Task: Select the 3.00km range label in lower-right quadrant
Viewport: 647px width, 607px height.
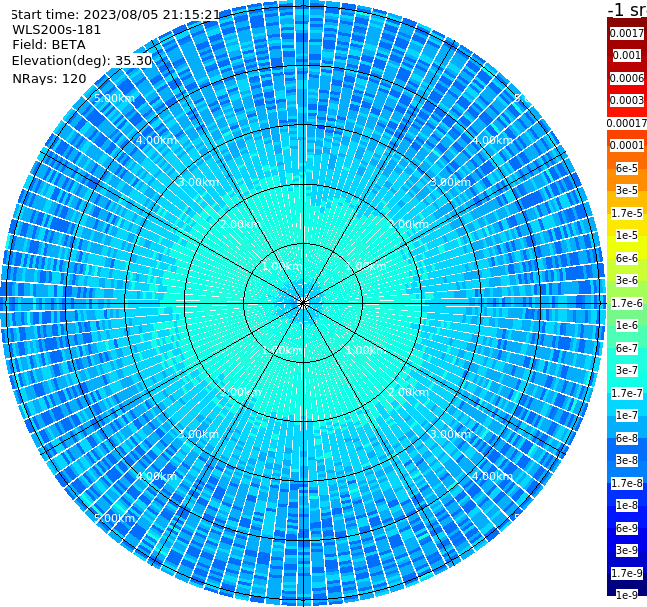Action: 450,434
